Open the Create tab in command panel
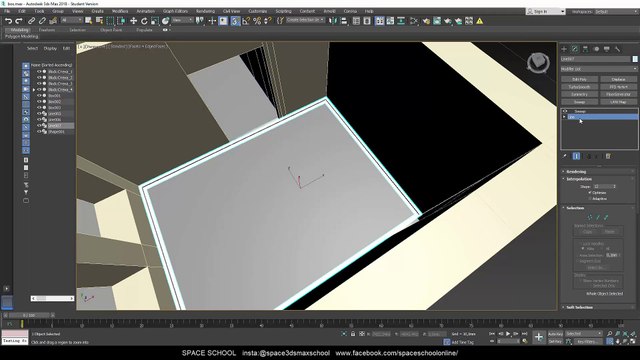Viewport: 640px width, 360px height. [564, 49]
